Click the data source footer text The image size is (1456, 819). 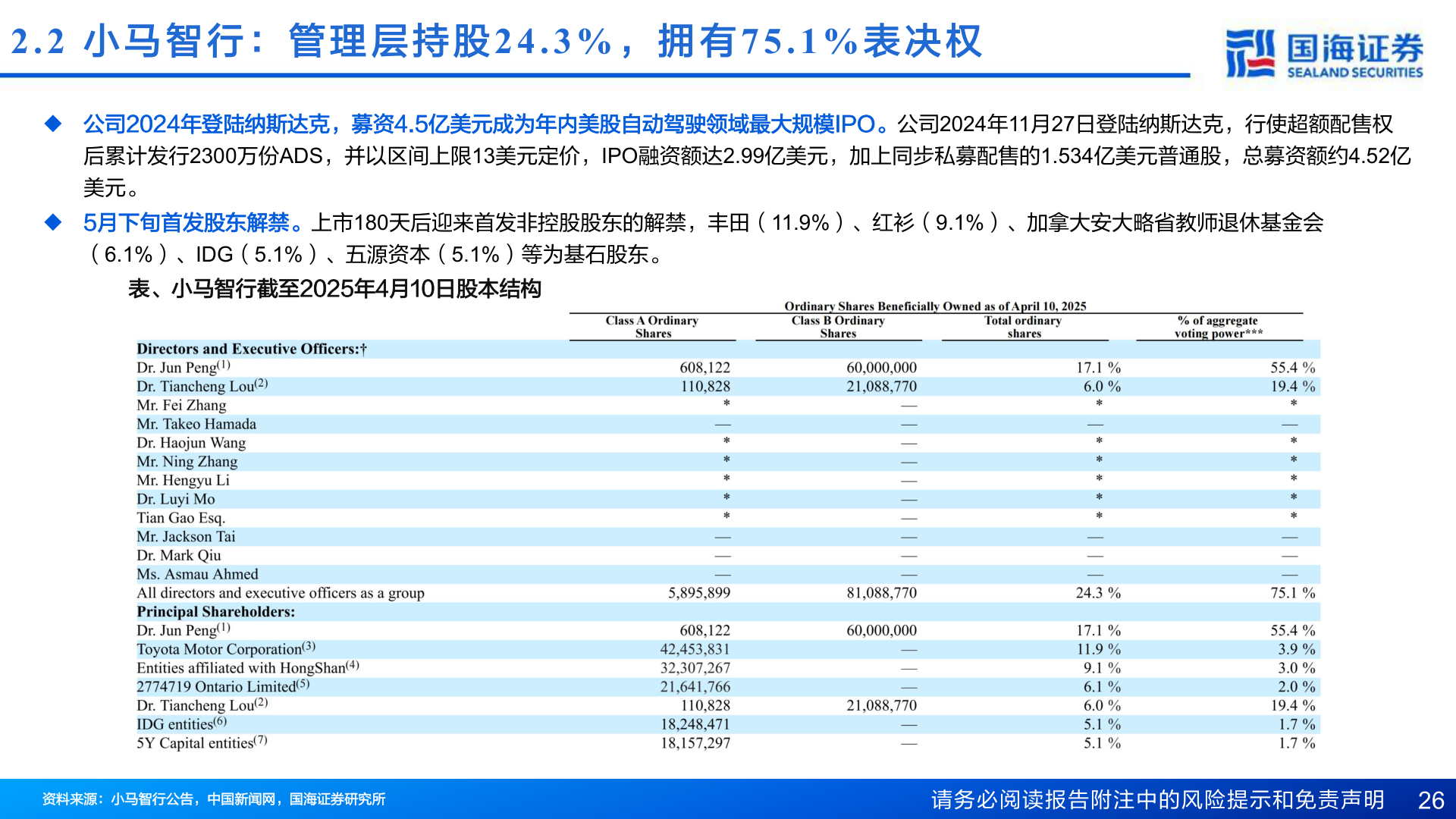click(214, 799)
